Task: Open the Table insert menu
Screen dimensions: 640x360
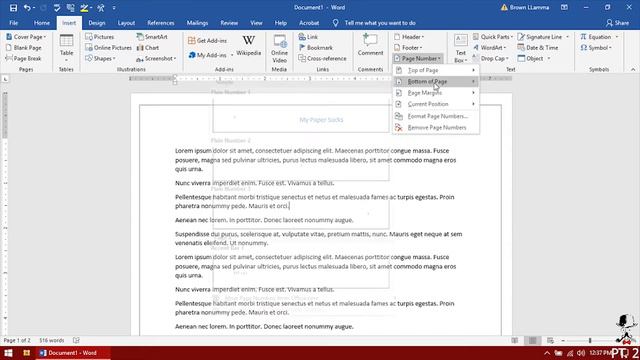Action: [x=66, y=48]
